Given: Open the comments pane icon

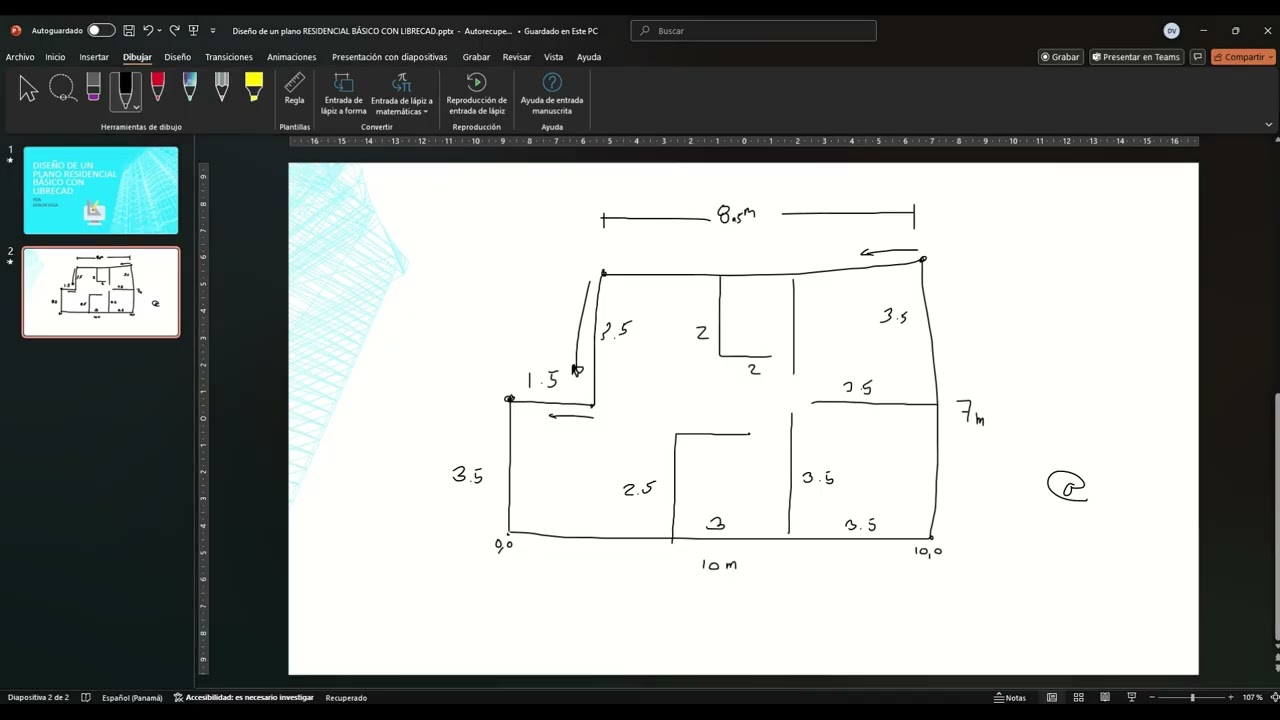Looking at the screenshot, I should click(x=1197, y=57).
